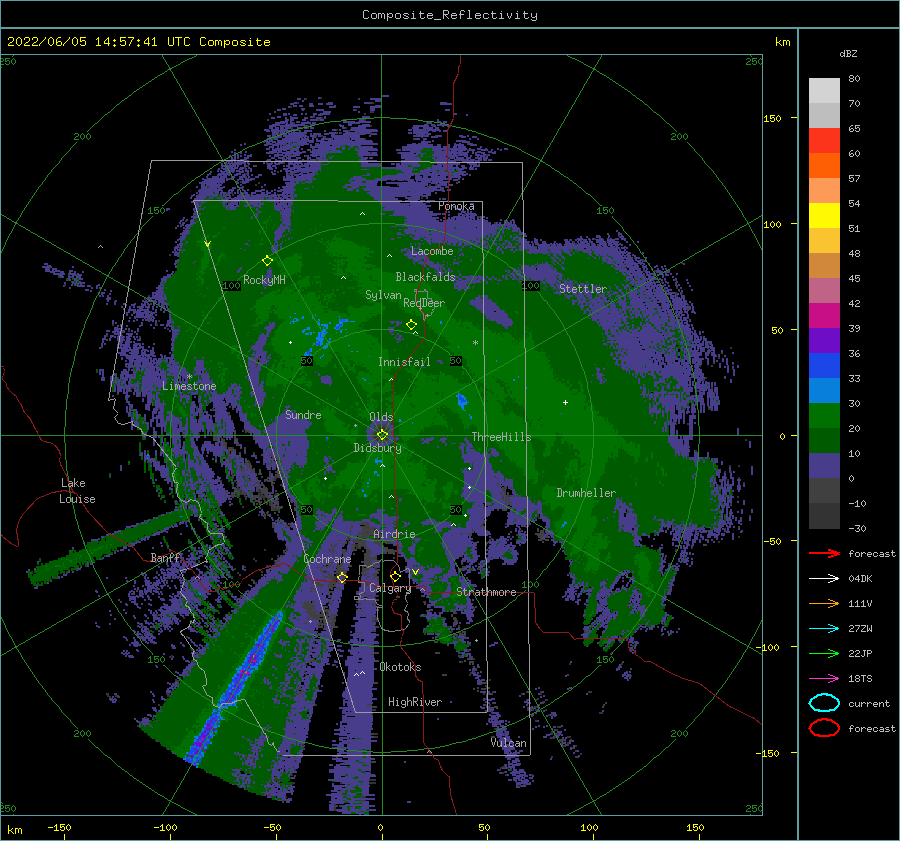Click the Airdrie city label
900x841 pixels.
tap(394, 534)
